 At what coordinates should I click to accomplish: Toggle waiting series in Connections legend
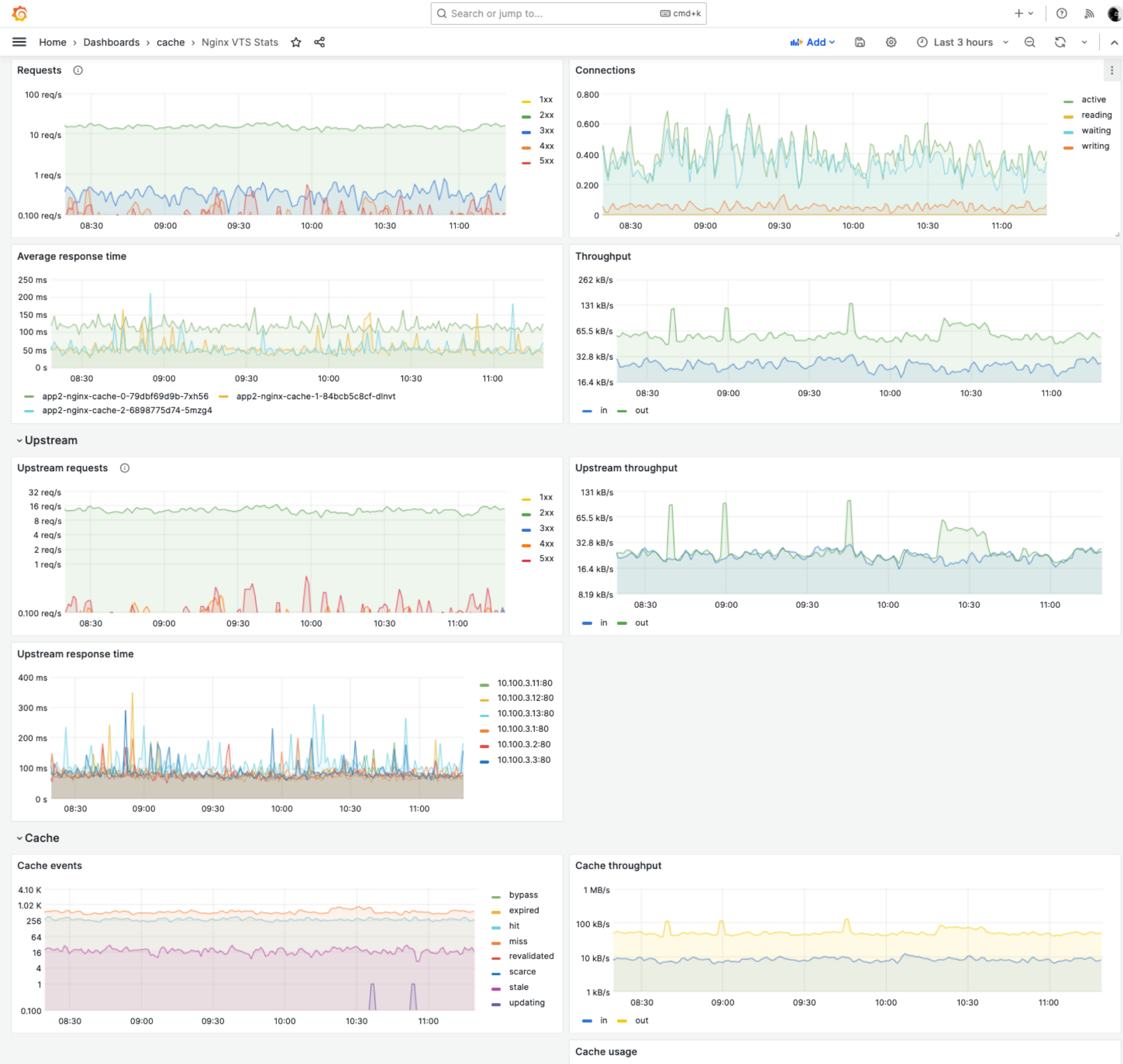(x=1095, y=131)
